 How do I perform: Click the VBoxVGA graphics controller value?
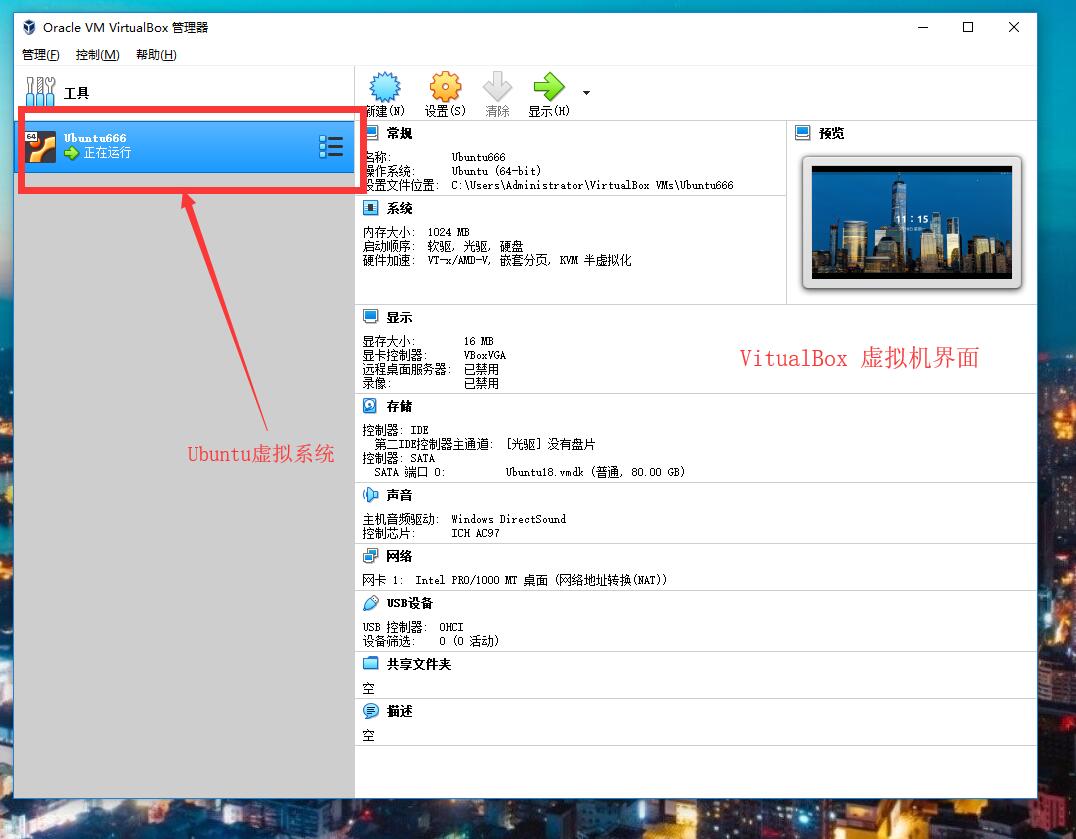click(484, 355)
